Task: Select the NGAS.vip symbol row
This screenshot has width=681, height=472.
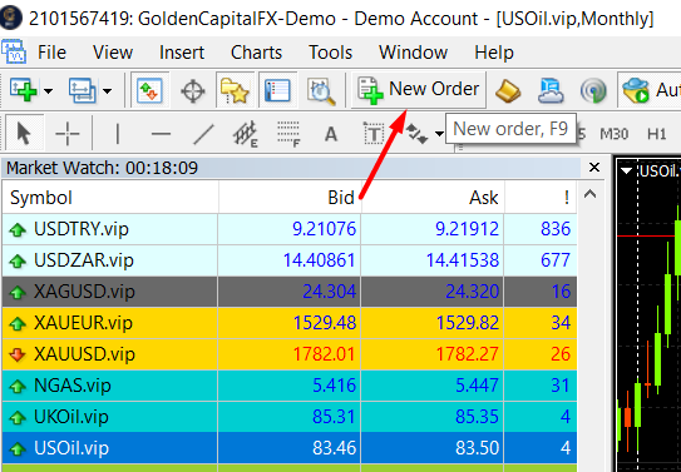Action: point(290,385)
